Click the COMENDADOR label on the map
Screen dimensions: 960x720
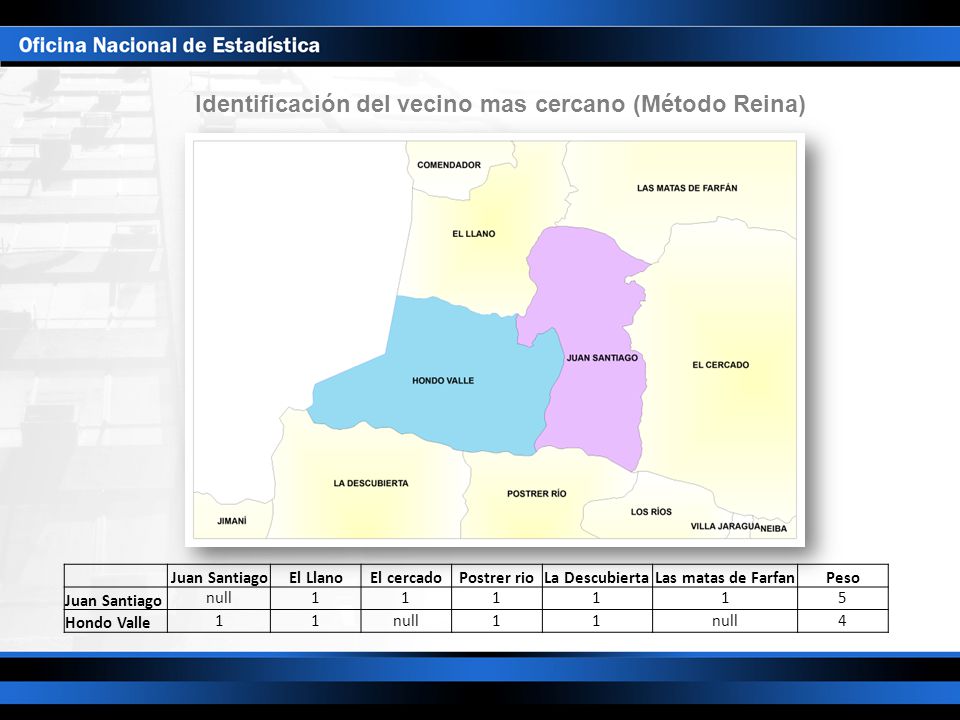(x=449, y=165)
